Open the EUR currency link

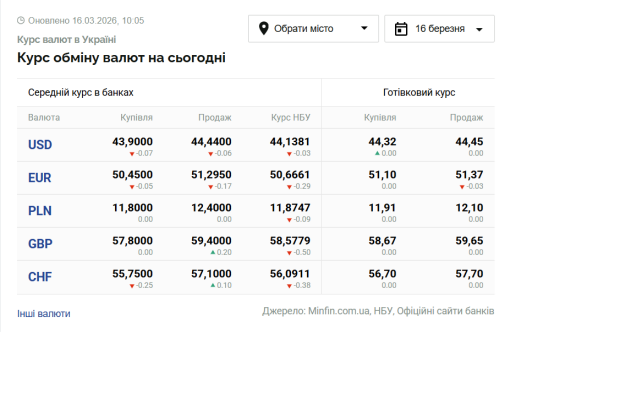40,177
